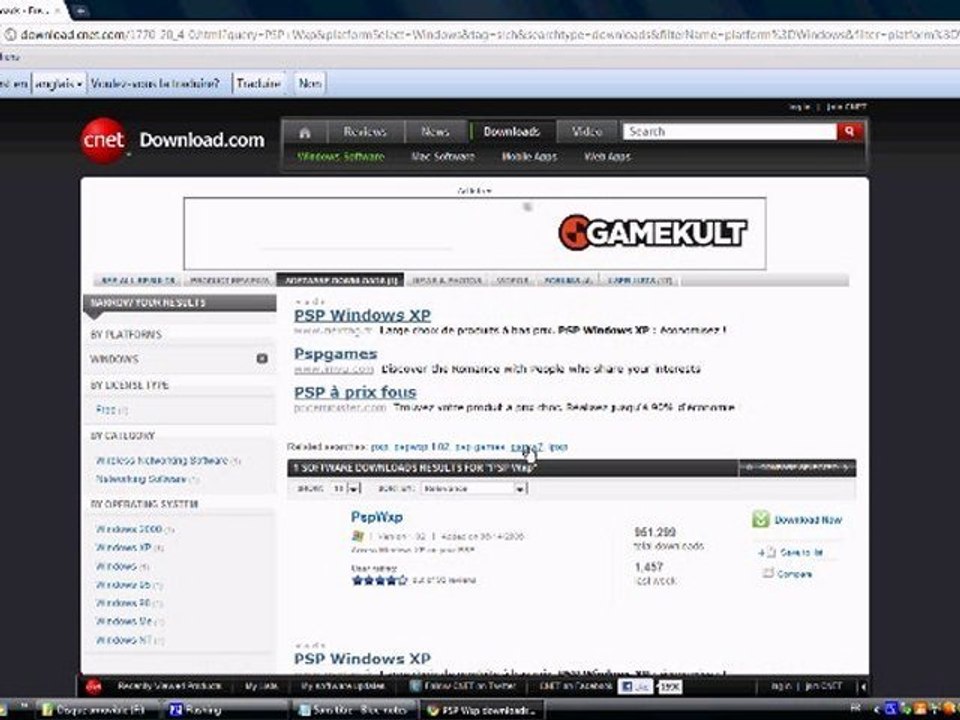Click the Save to list icon

(768, 552)
